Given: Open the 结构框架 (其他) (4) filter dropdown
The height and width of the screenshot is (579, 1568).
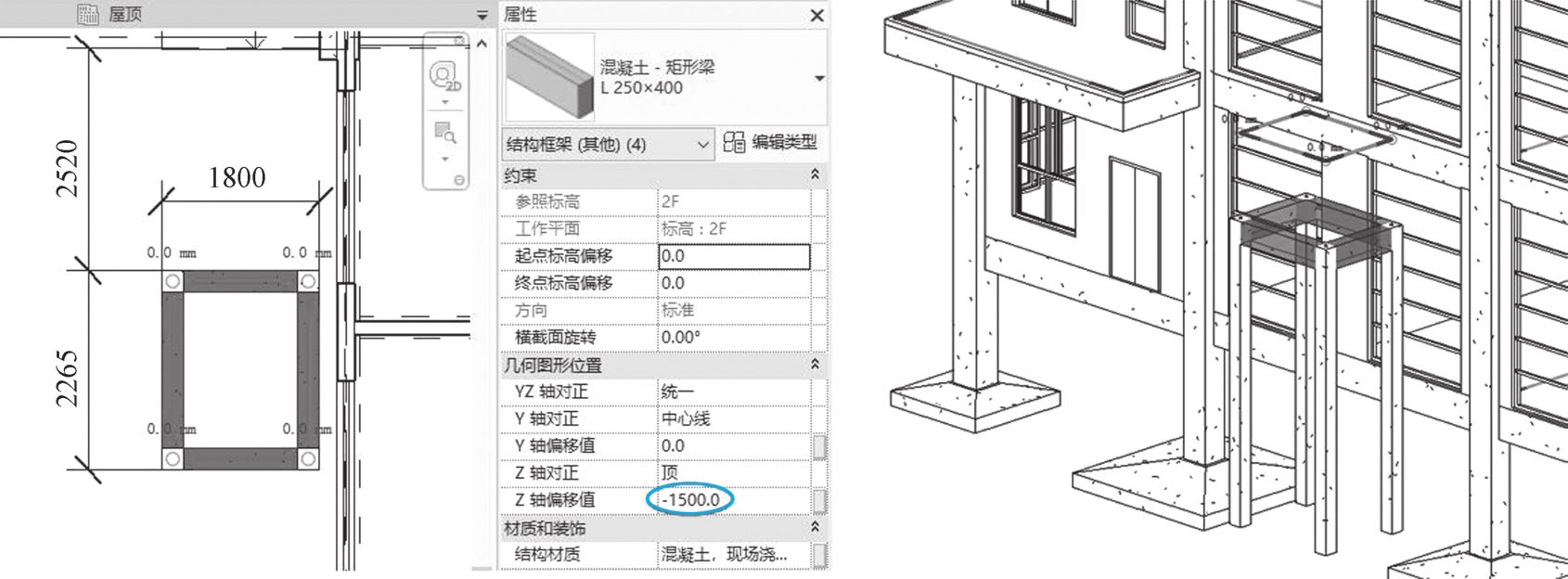Looking at the screenshot, I should click(608, 144).
